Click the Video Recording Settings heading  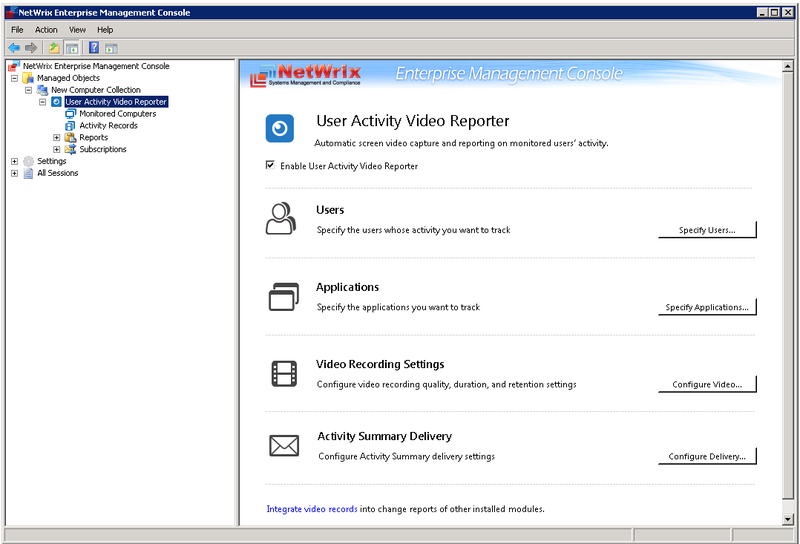point(380,364)
